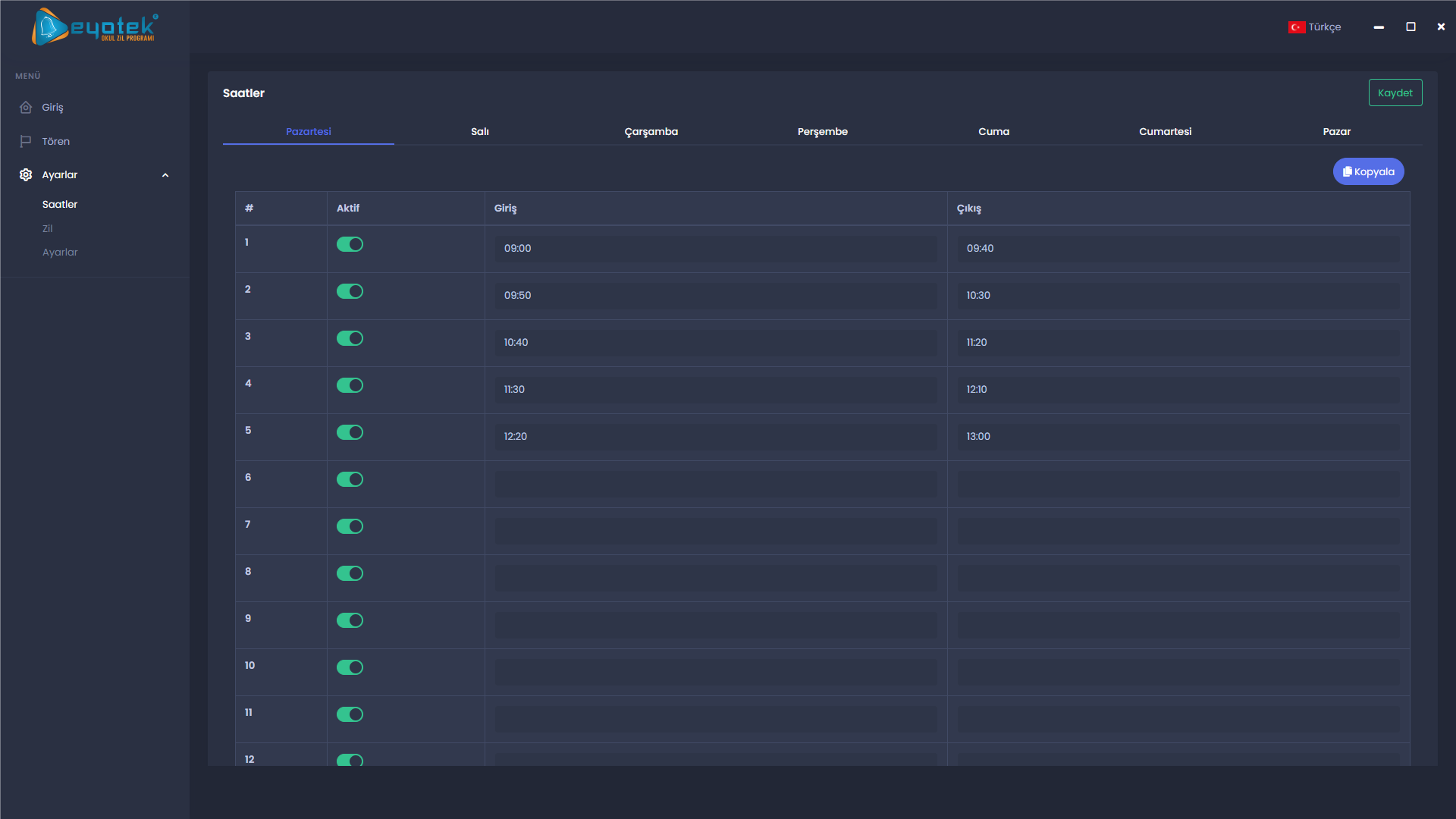This screenshot has height=819, width=1456.
Task: Toggle Aktif switch for row 7
Action: [x=350, y=526]
